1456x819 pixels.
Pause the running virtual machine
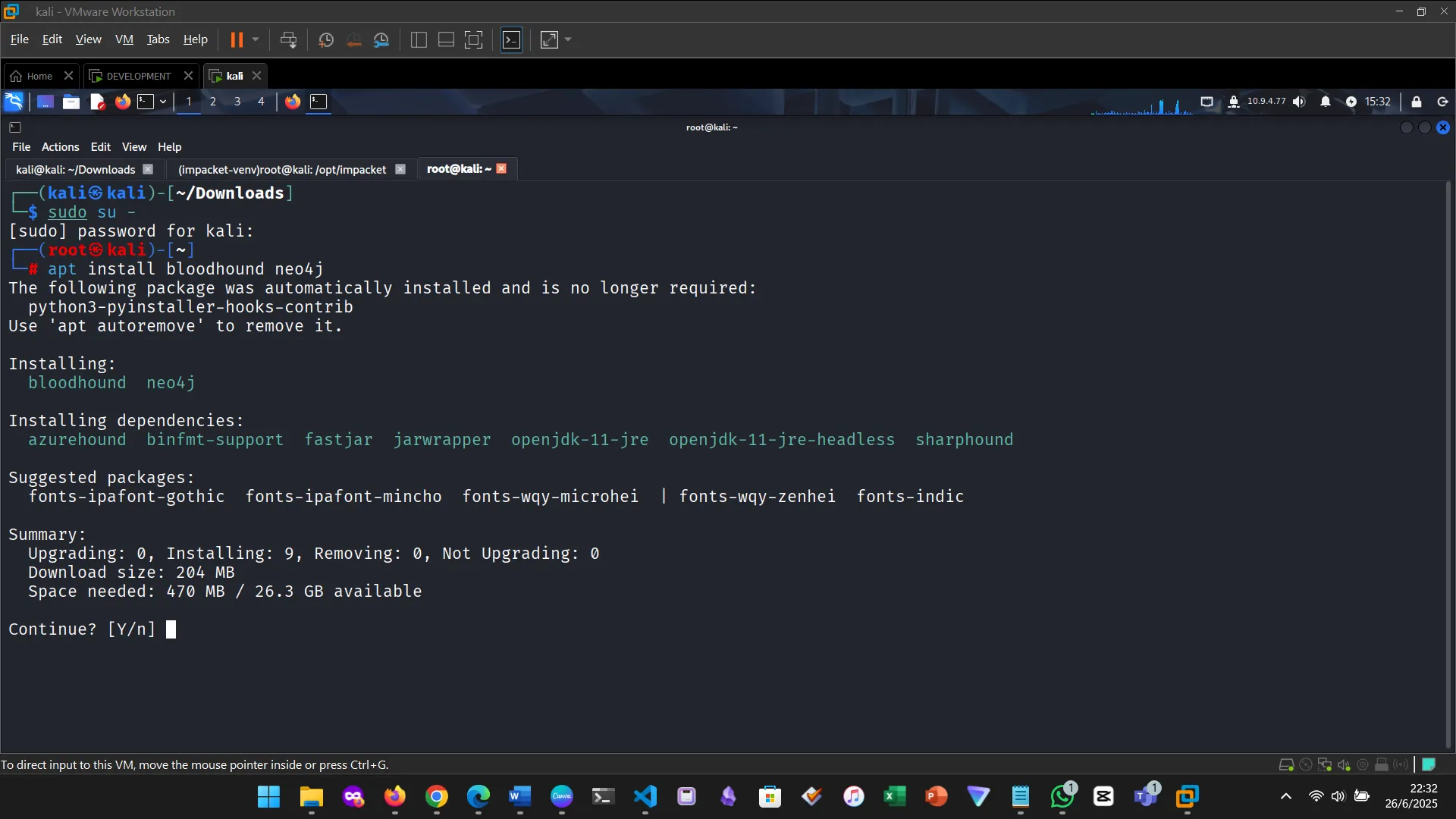click(238, 39)
